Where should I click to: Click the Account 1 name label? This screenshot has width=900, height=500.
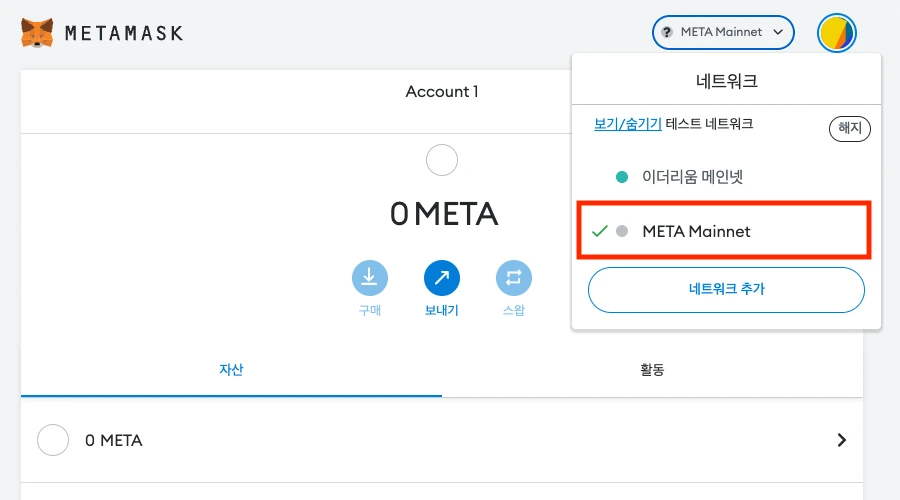[442, 92]
